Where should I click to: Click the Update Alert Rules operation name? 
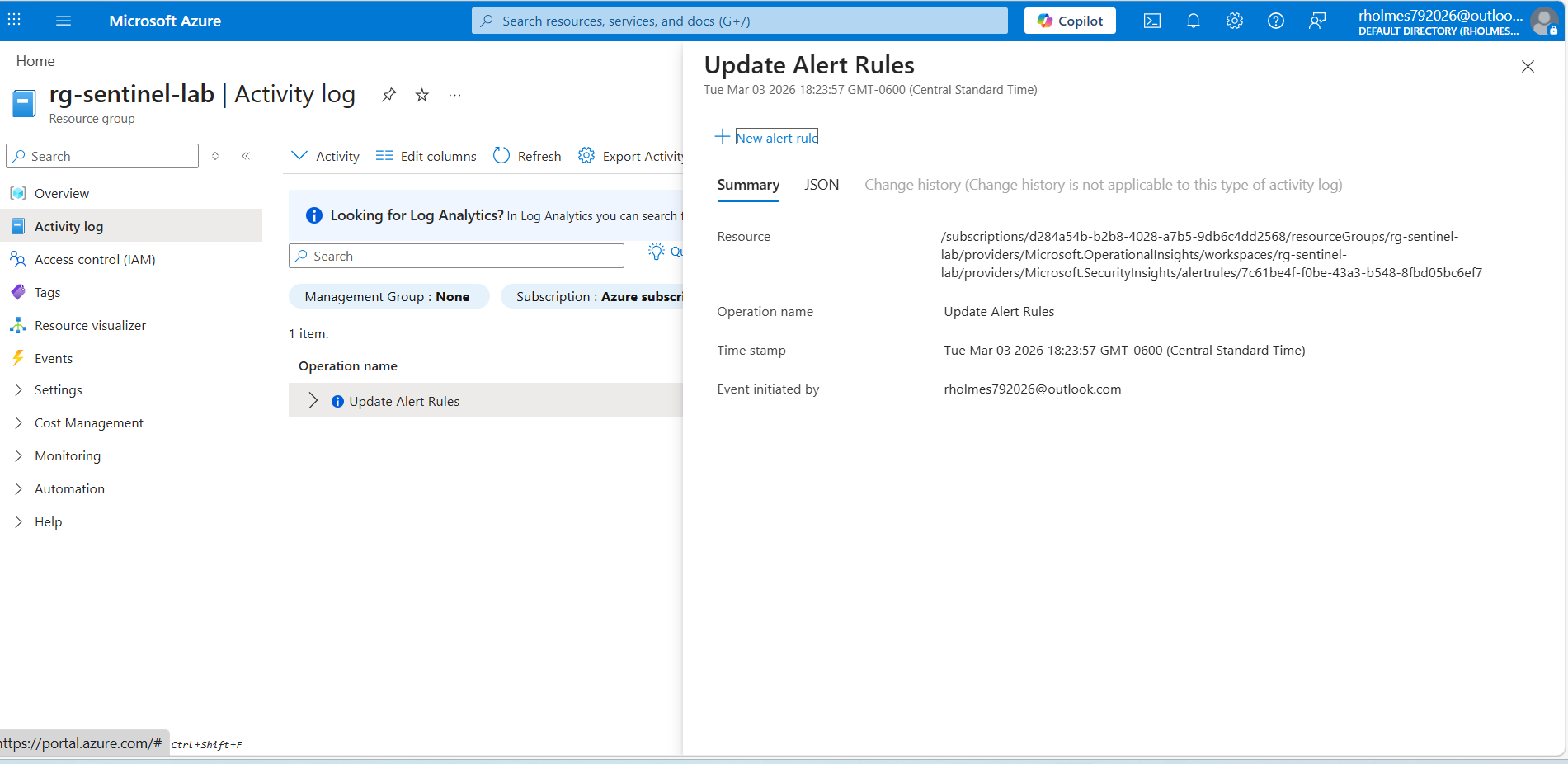coord(404,402)
